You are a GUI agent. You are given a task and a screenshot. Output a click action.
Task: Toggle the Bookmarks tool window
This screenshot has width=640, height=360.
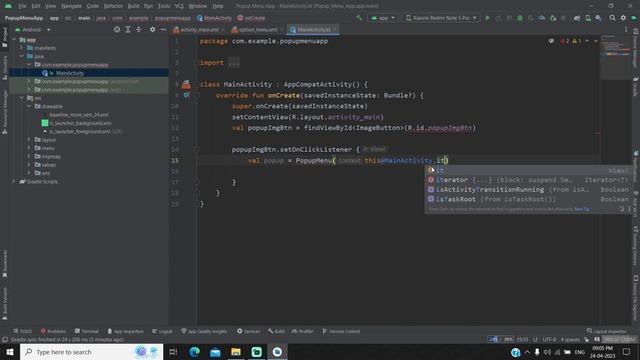point(5,264)
